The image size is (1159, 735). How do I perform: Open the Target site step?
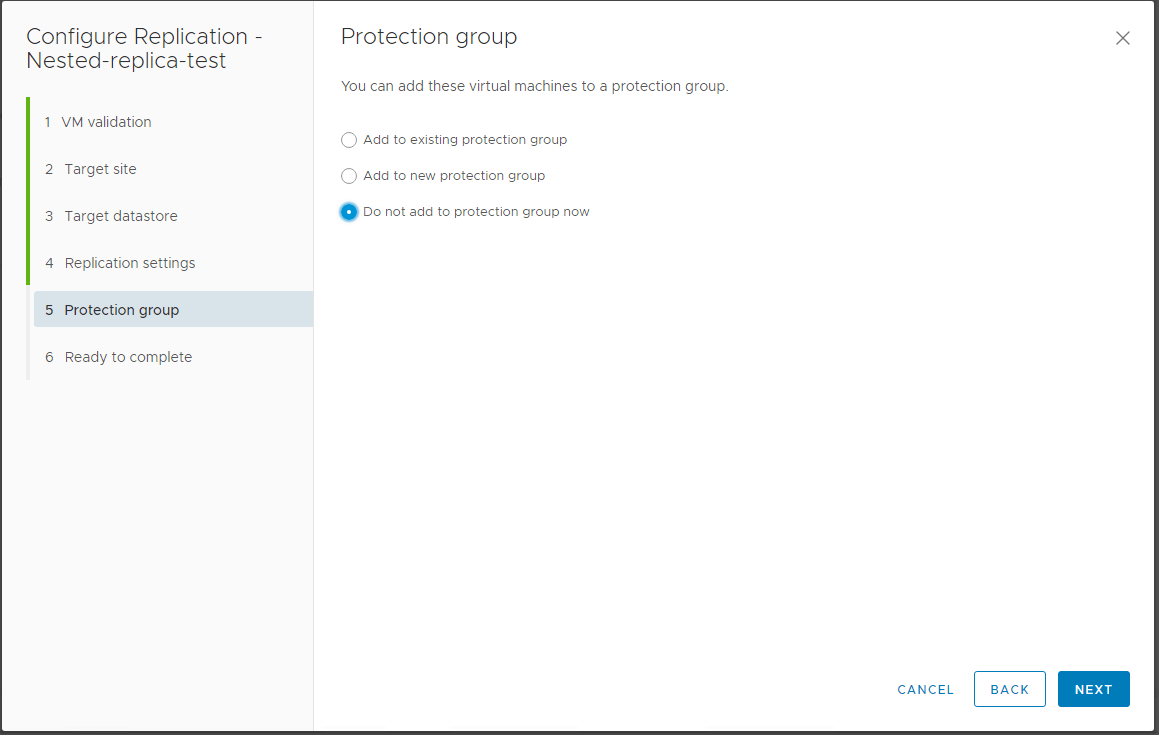100,169
